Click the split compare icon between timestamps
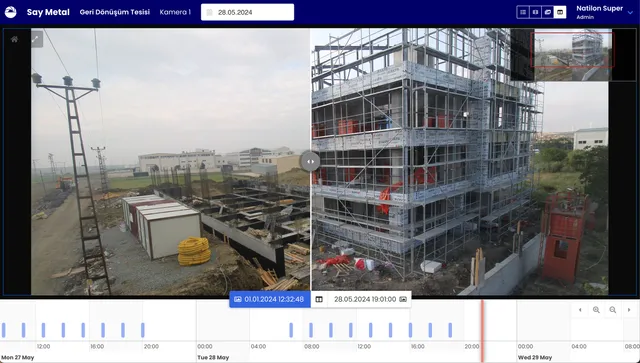The width and height of the screenshot is (640, 363). (319, 299)
